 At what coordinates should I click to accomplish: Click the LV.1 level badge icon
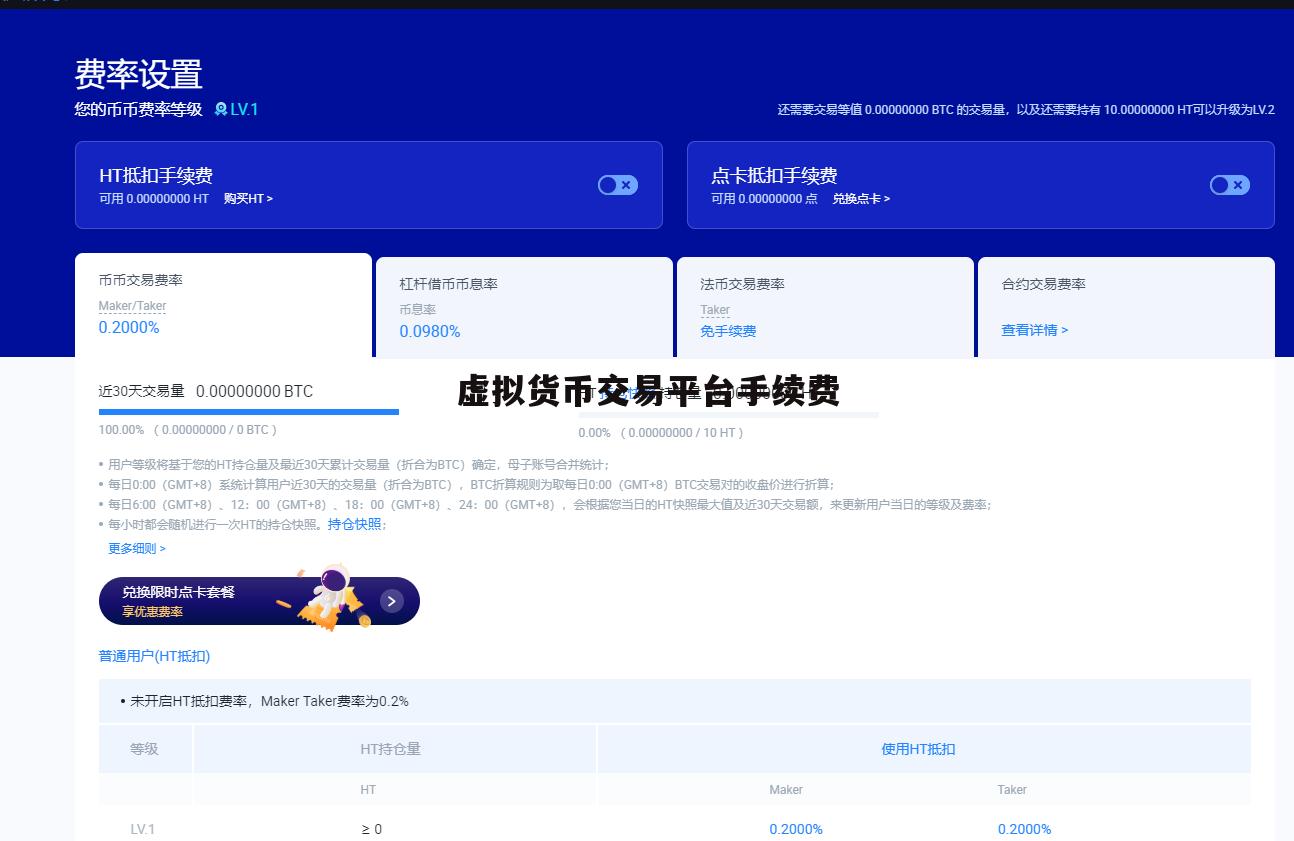[x=221, y=110]
